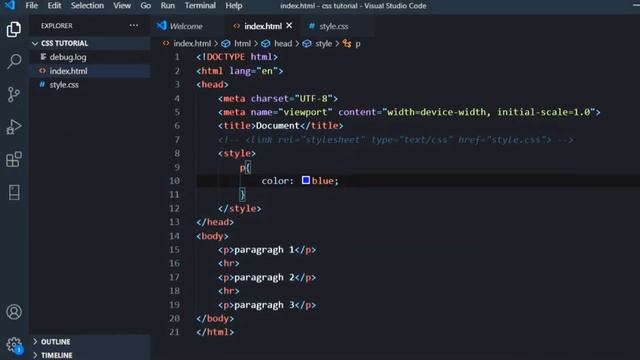Open the Selection menu

(87, 6)
